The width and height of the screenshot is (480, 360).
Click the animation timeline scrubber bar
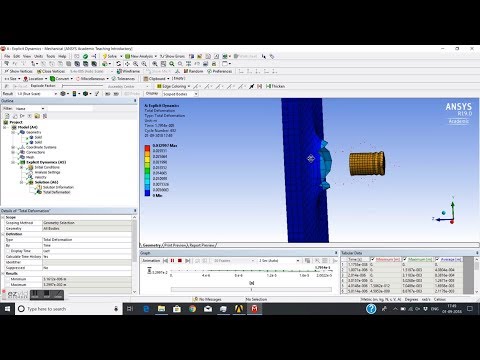pyautogui.click(x=251, y=290)
